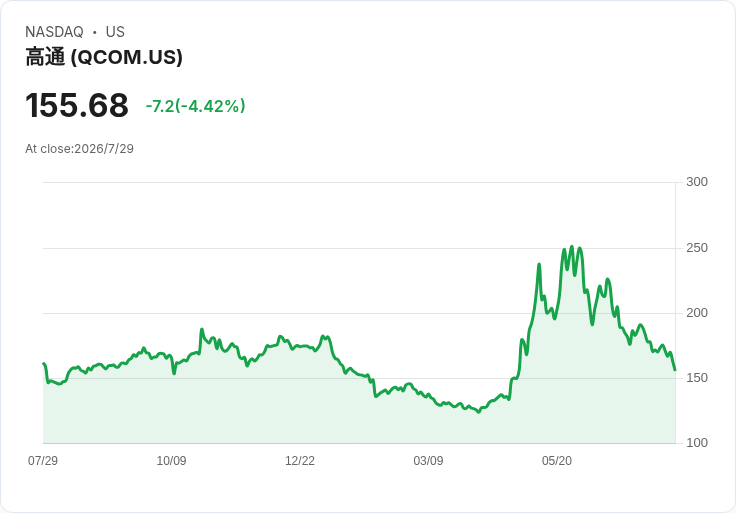Click the 100 y-axis price label
Image resolution: width=736 pixels, height=513 pixels.
tap(697, 443)
